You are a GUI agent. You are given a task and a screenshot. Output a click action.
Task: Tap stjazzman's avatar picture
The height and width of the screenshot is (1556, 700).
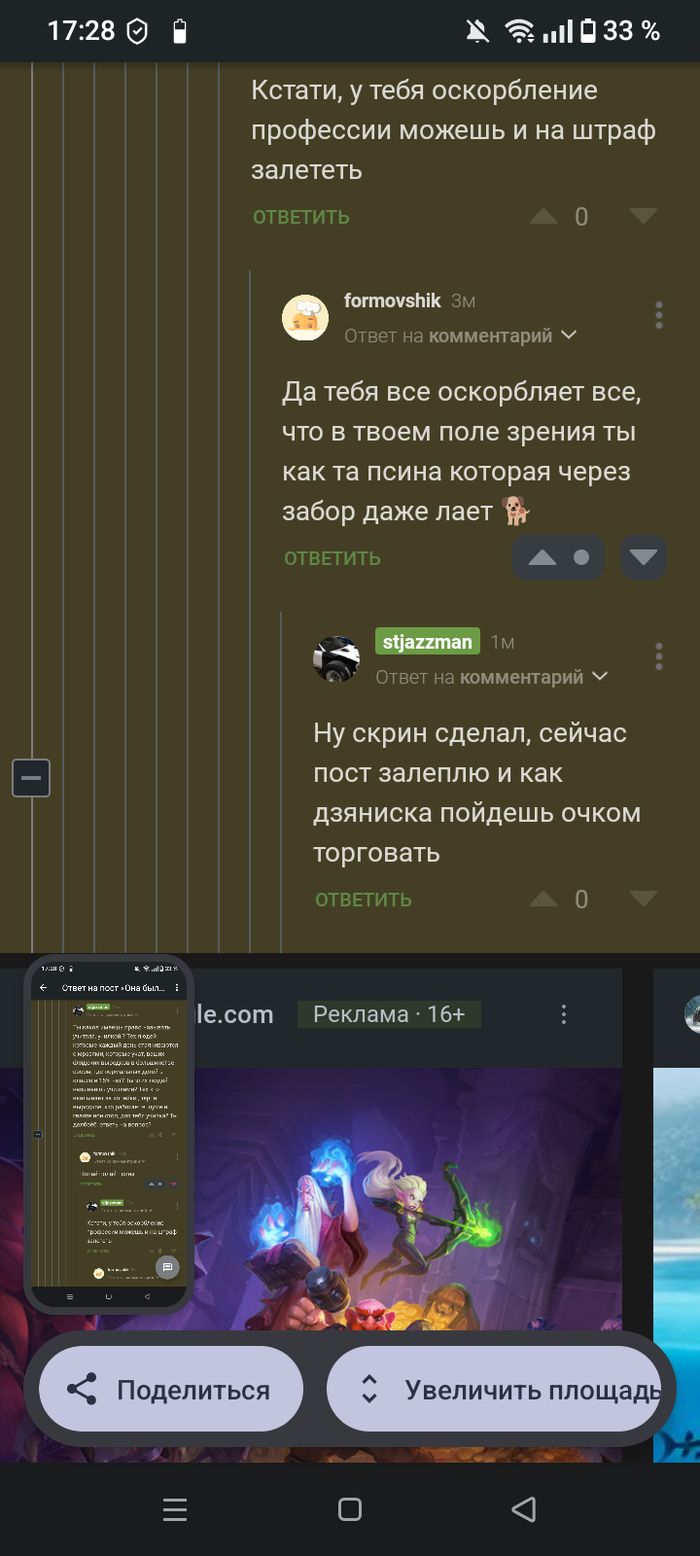click(x=336, y=659)
